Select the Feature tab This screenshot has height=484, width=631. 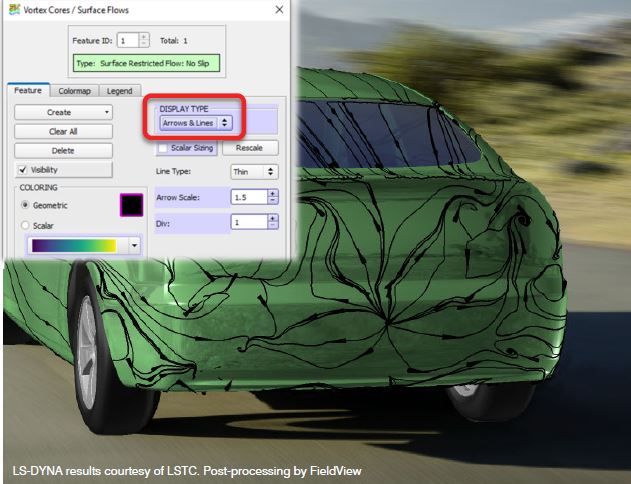(x=28, y=91)
